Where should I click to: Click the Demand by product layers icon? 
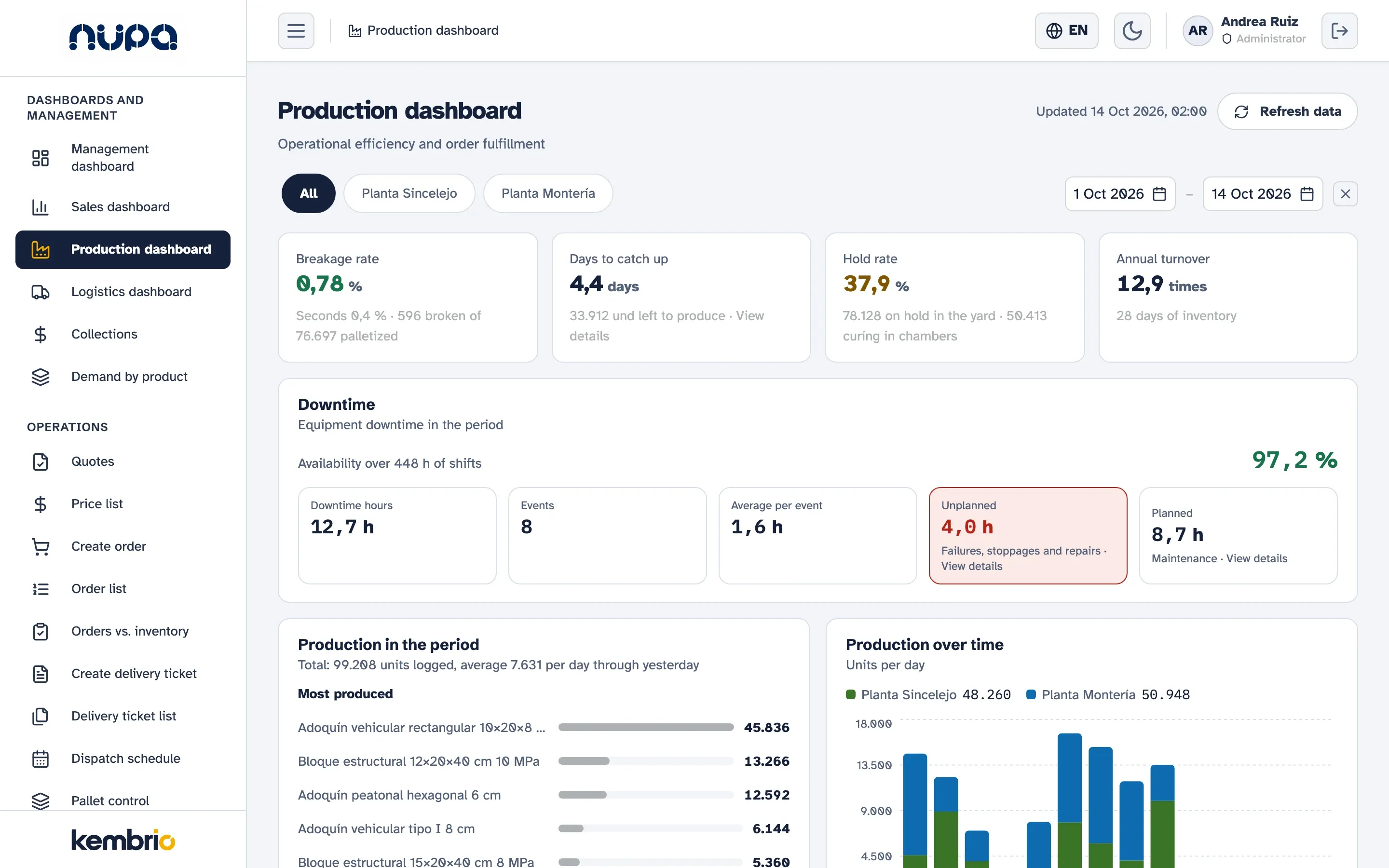coord(40,377)
